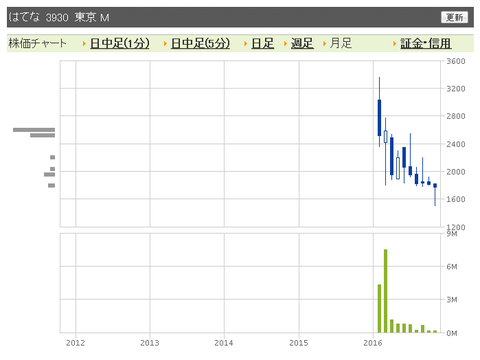Image resolution: width=480 pixels, height=360 pixels.
Task: Click the 2016 year axis label
Action: pos(373,343)
